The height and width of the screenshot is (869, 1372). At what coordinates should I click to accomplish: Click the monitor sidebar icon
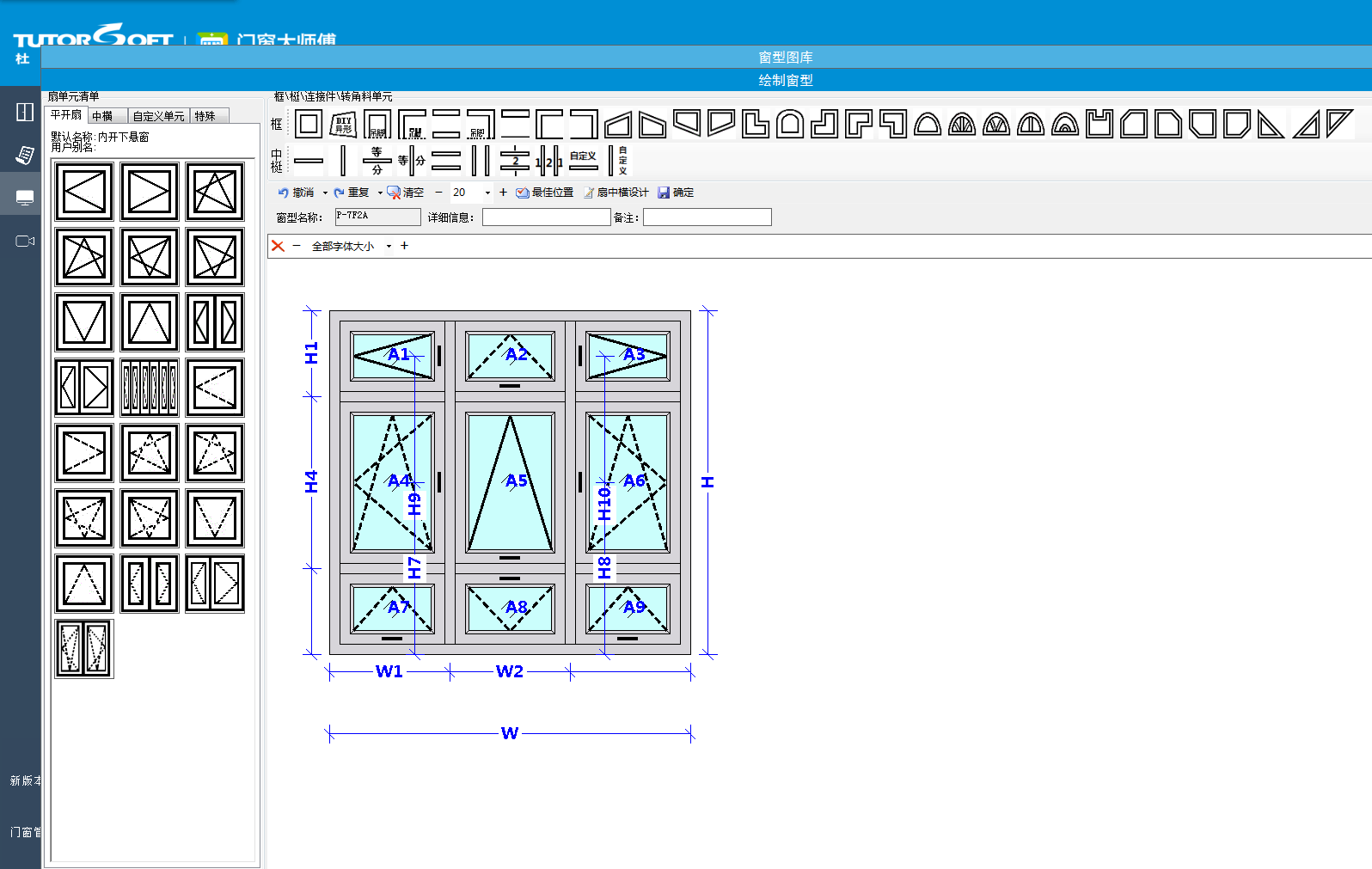(25, 199)
